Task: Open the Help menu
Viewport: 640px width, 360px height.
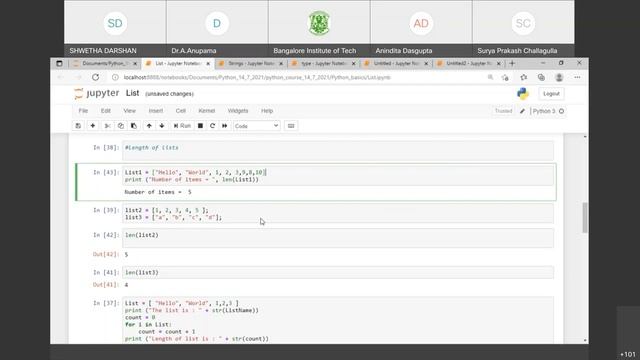Action: pyautogui.click(x=267, y=111)
